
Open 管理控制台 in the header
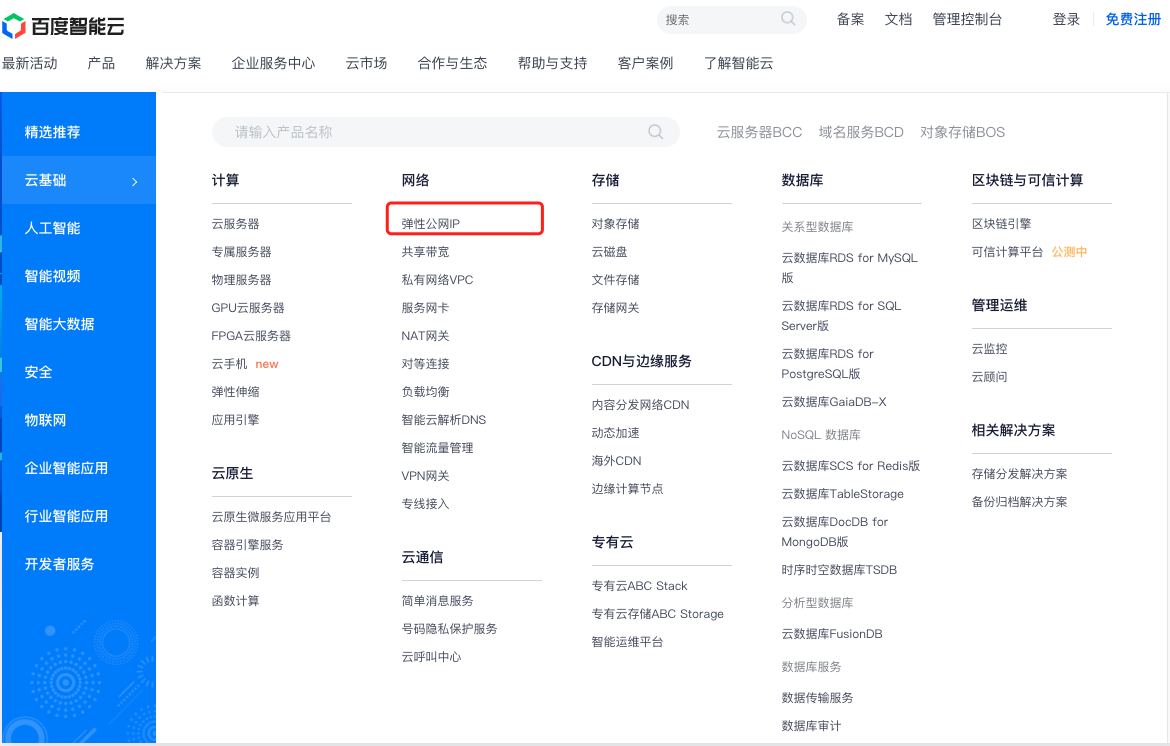click(x=967, y=19)
